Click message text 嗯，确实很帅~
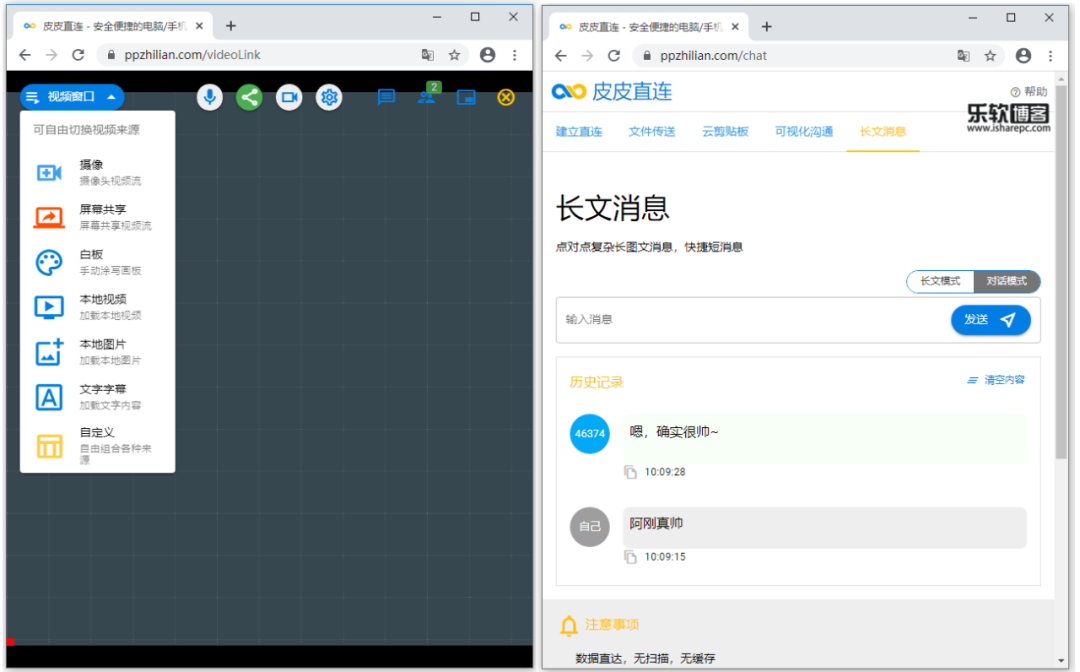 point(674,432)
